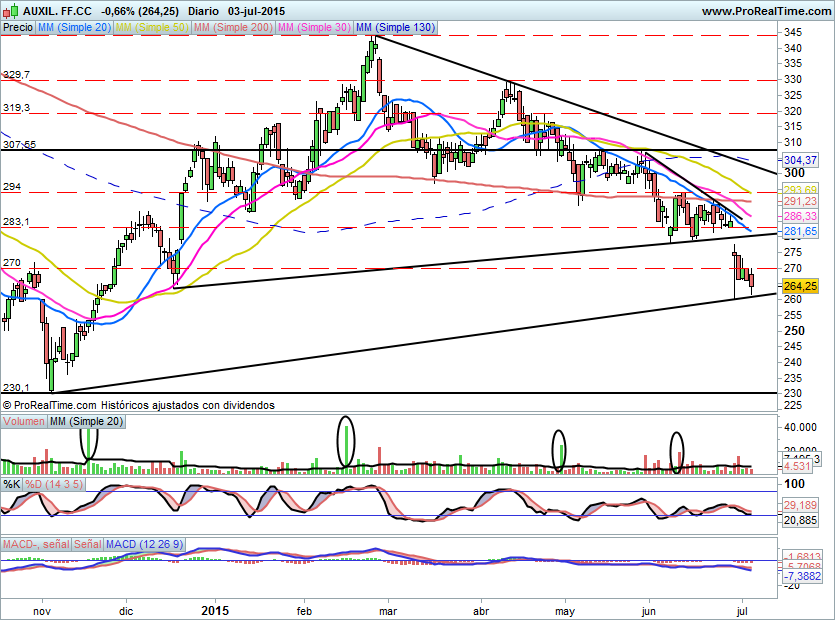
Task: Click the volume panel MM (Simple 20) label
Action: click(87, 422)
